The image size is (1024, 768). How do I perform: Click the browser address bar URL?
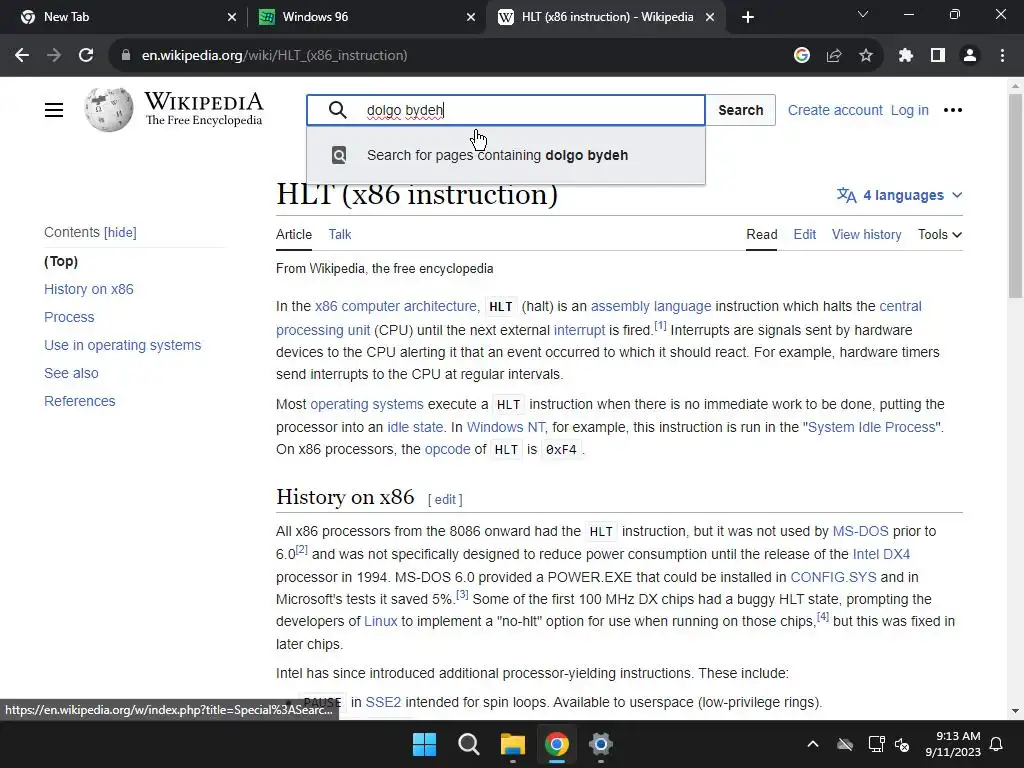(274, 56)
